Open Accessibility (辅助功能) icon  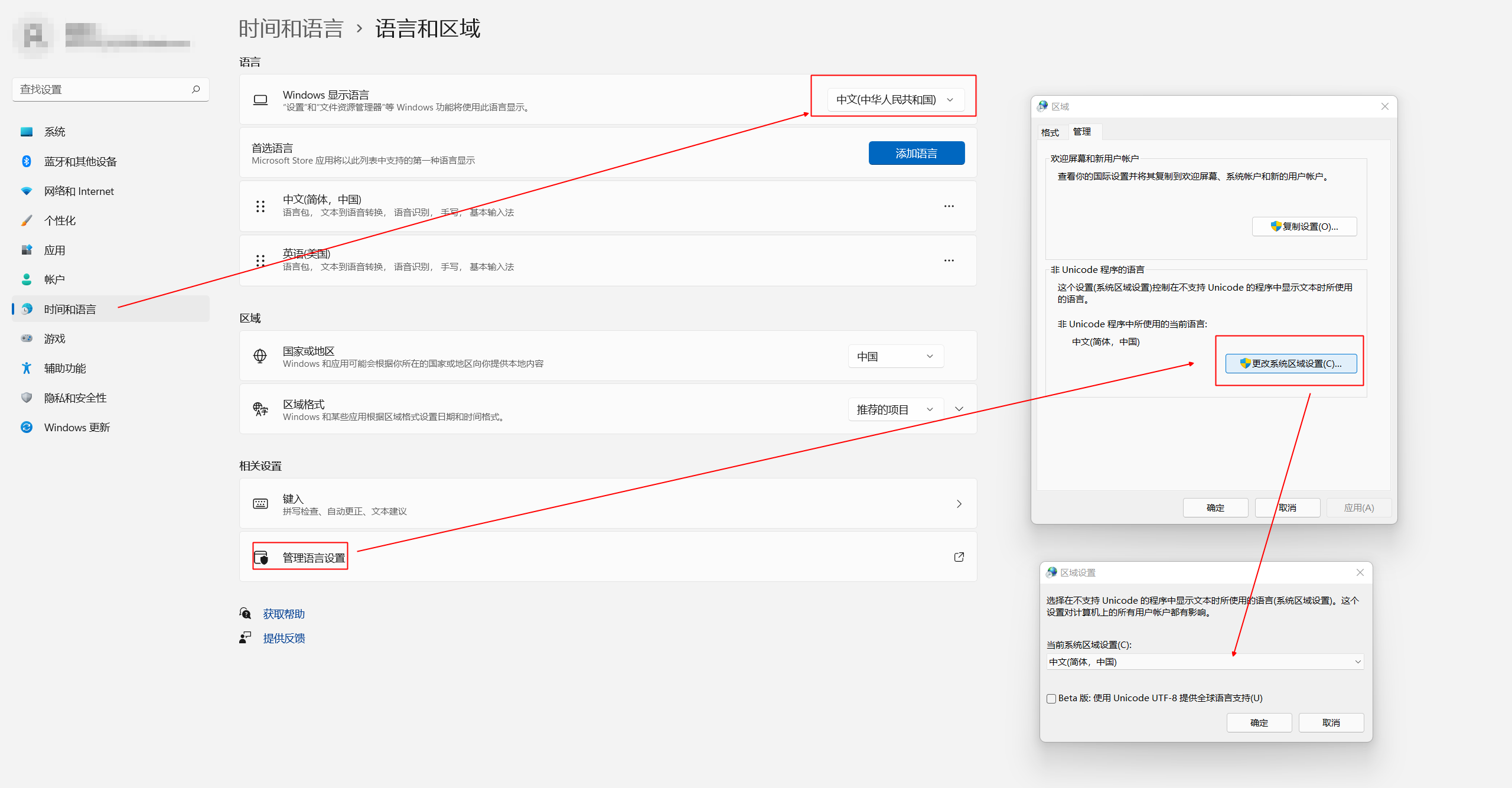pyautogui.click(x=27, y=368)
